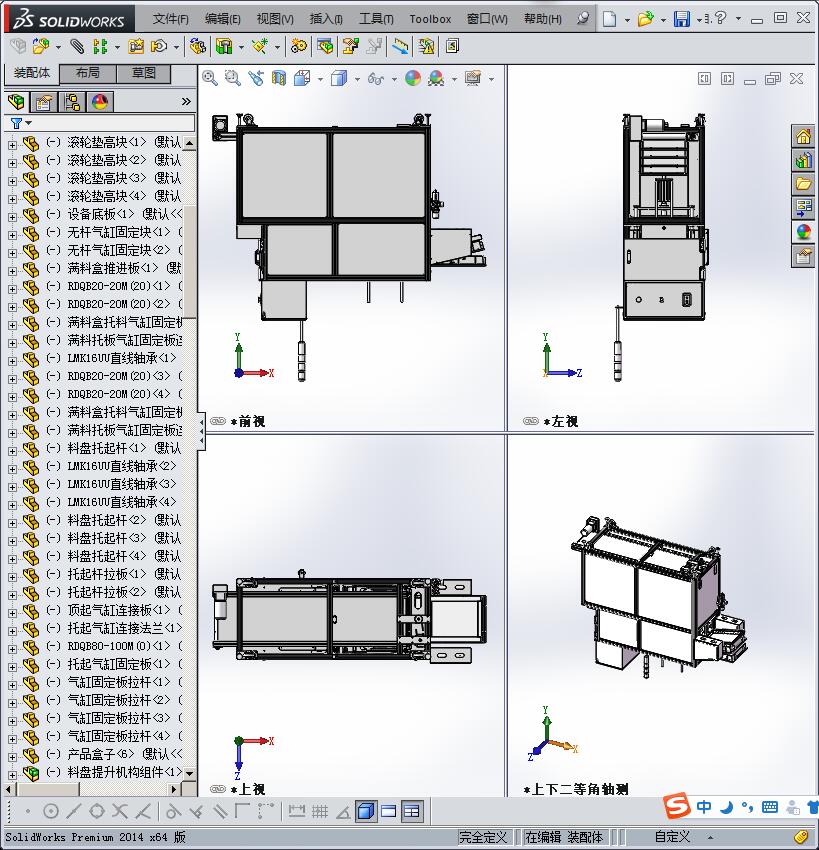Select the Move Component tool
Screen dimensions: 819x850
coord(159,47)
